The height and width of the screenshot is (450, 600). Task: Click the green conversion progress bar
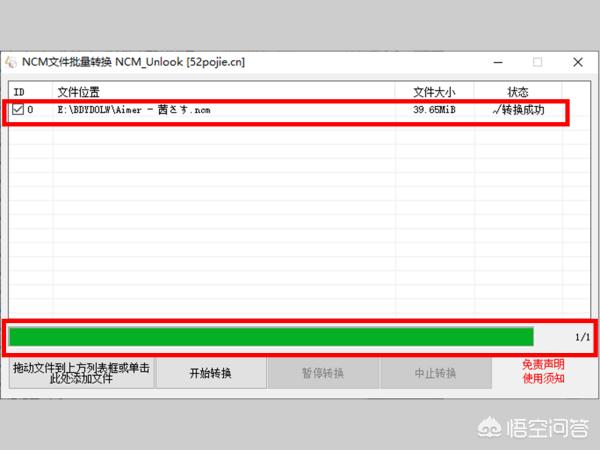270,337
